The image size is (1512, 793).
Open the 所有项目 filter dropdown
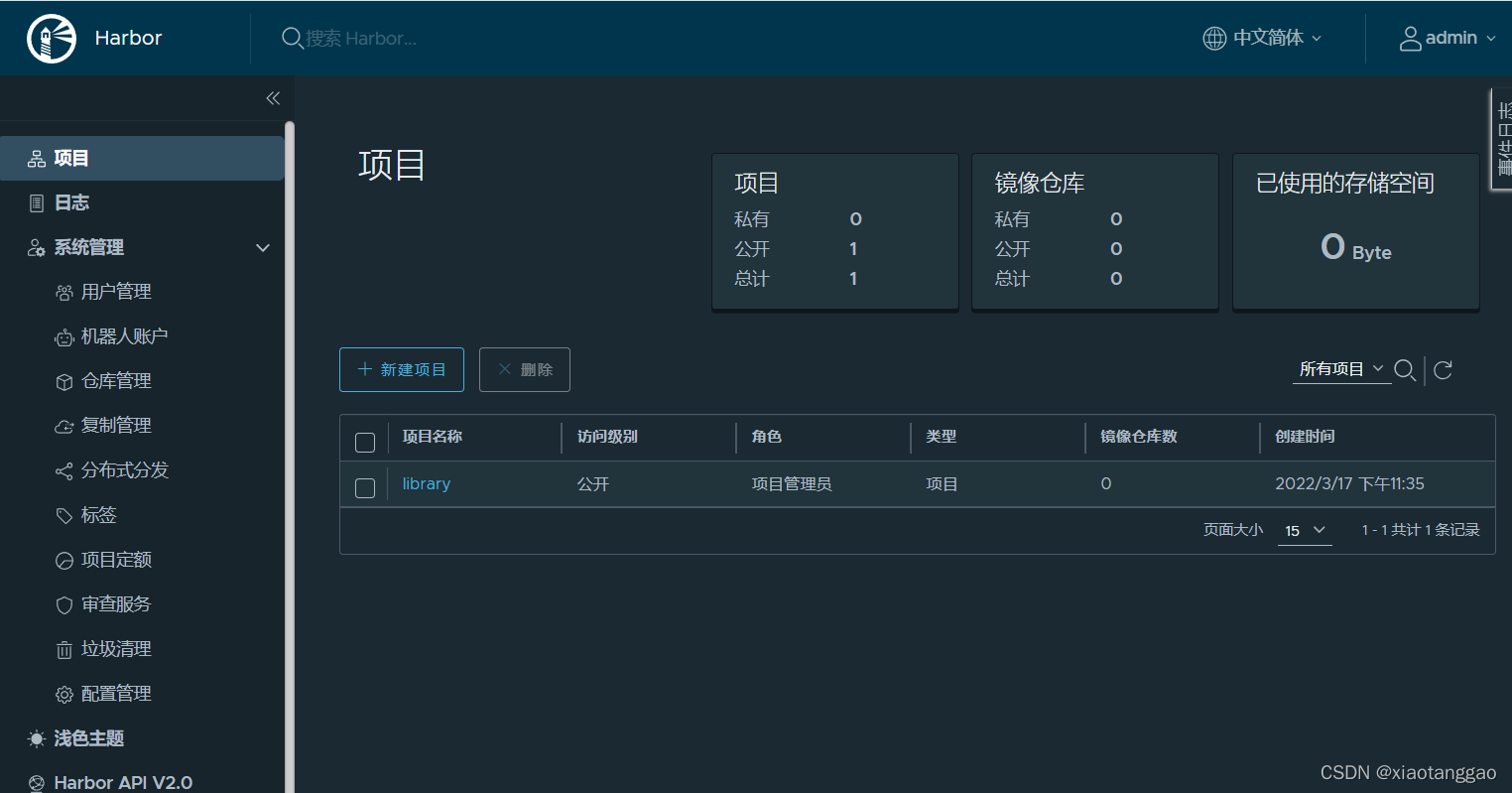pos(1341,369)
